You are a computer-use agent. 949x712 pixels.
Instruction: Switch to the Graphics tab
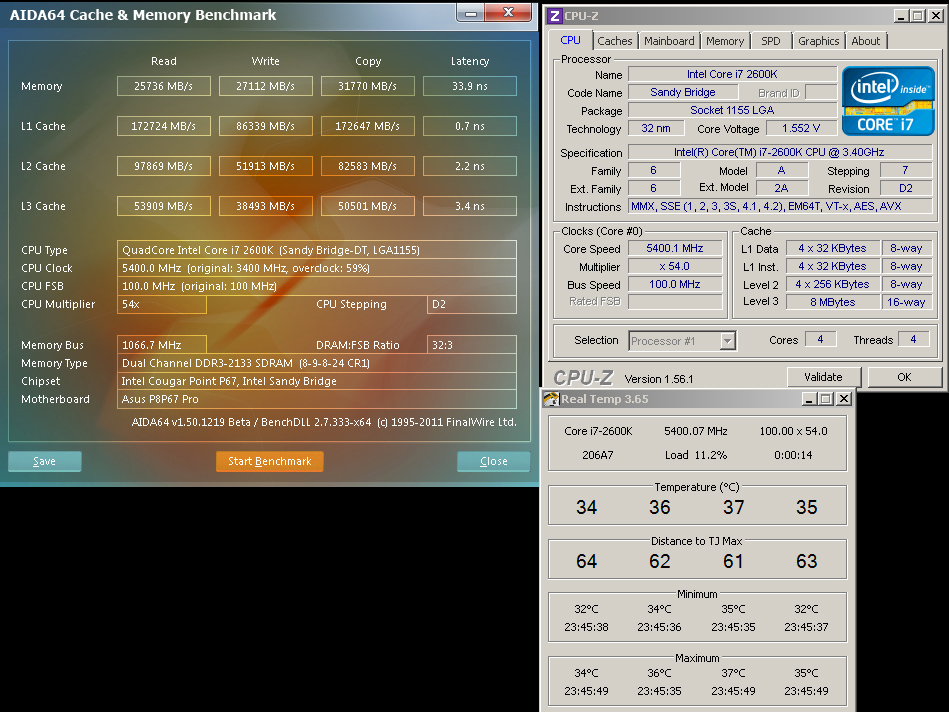point(818,41)
